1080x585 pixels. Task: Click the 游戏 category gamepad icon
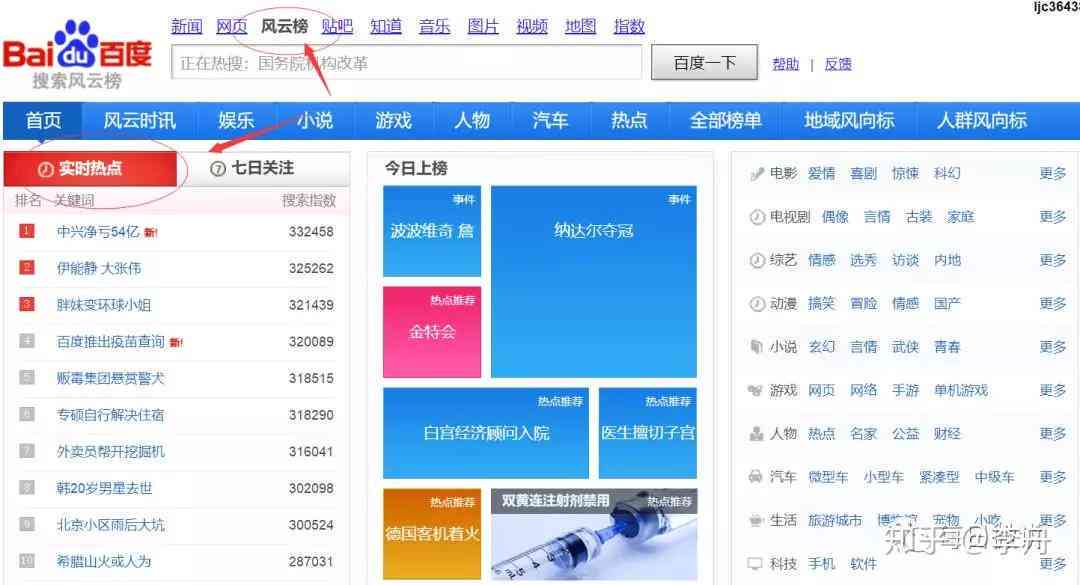click(x=756, y=390)
